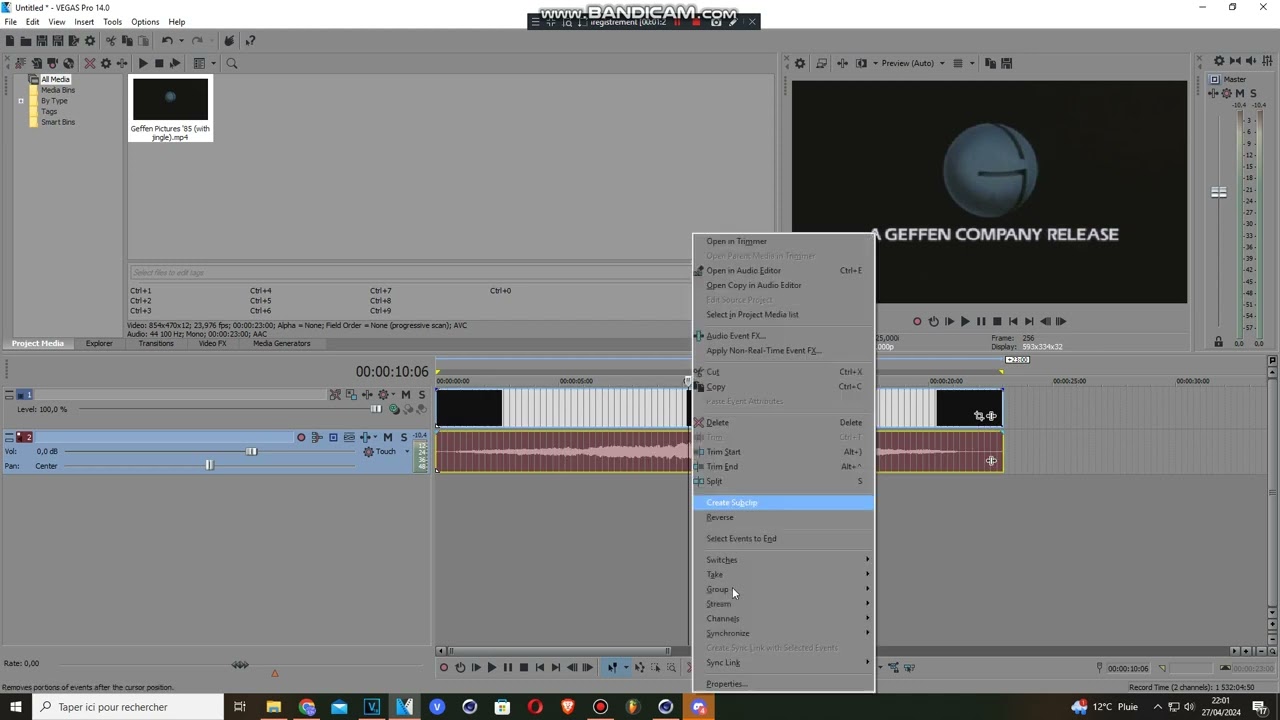Viewport: 1280px width, 720px height.
Task: Open the Project Media search magnifier
Action: (232, 63)
